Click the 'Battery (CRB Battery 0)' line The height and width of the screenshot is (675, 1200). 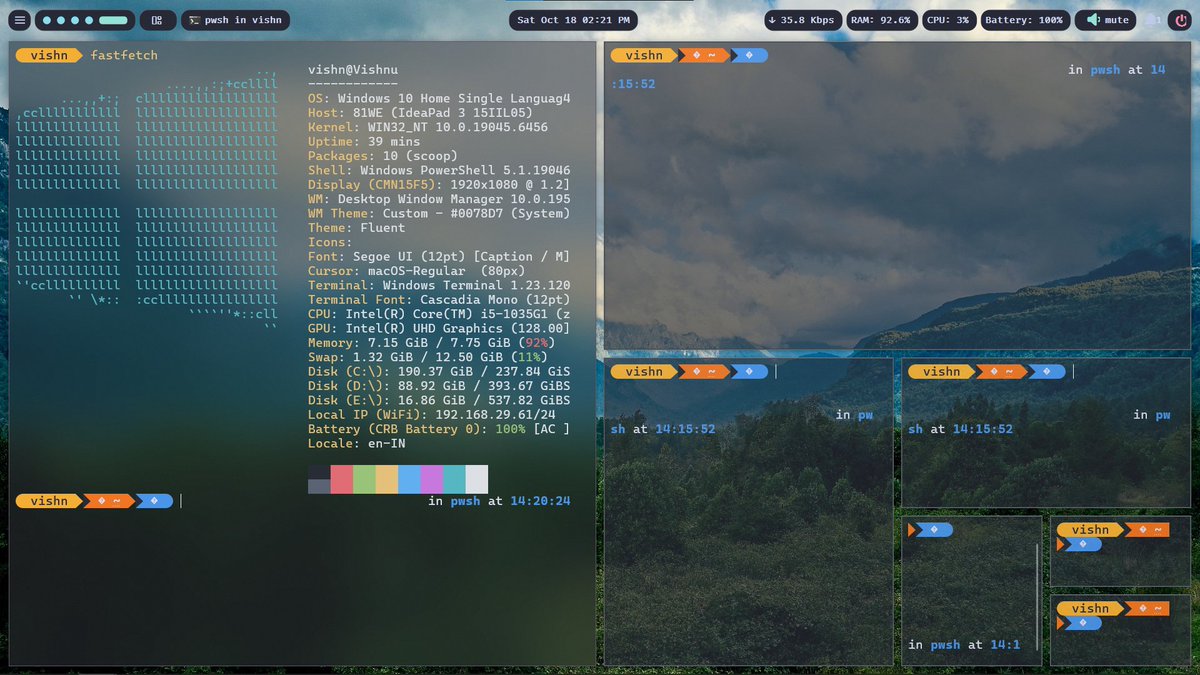(x=439, y=429)
